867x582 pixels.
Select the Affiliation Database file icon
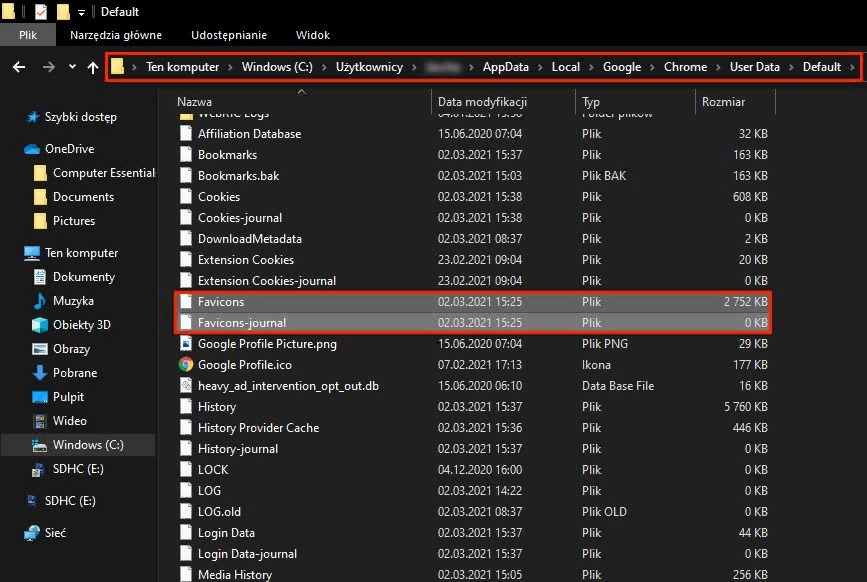pos(186,134)
